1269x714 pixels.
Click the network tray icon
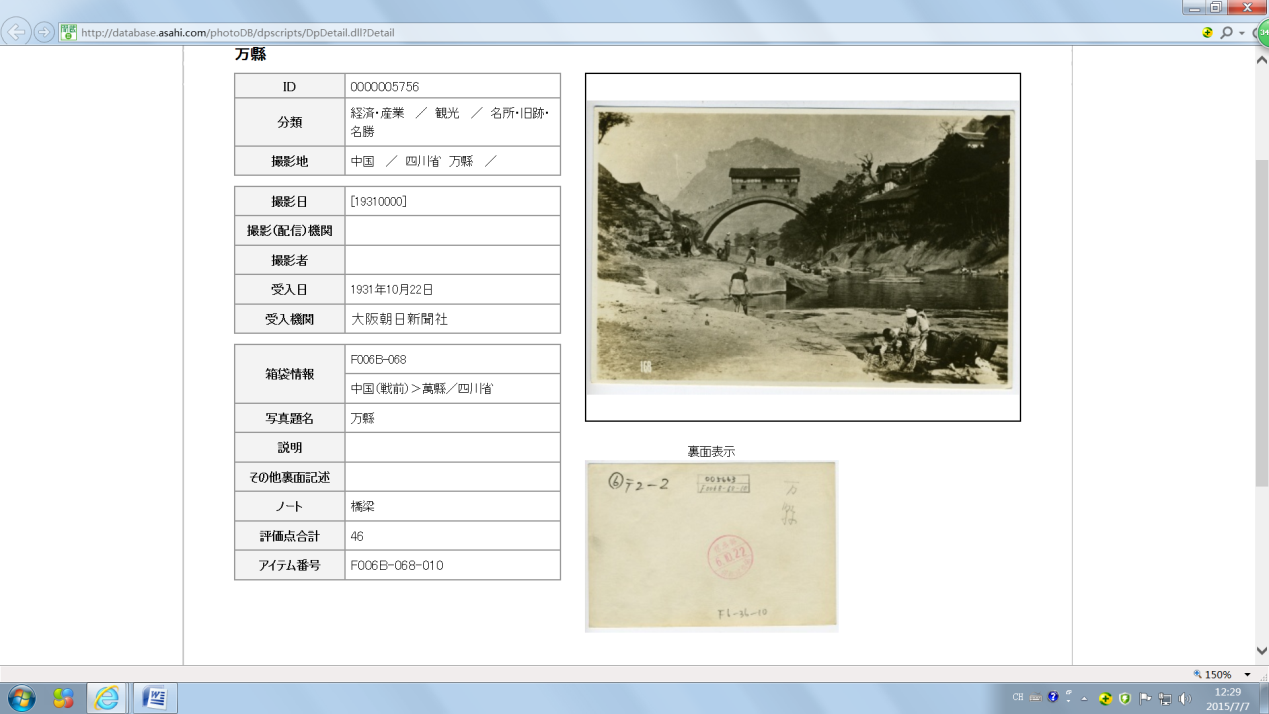[x=1165, y=698]
